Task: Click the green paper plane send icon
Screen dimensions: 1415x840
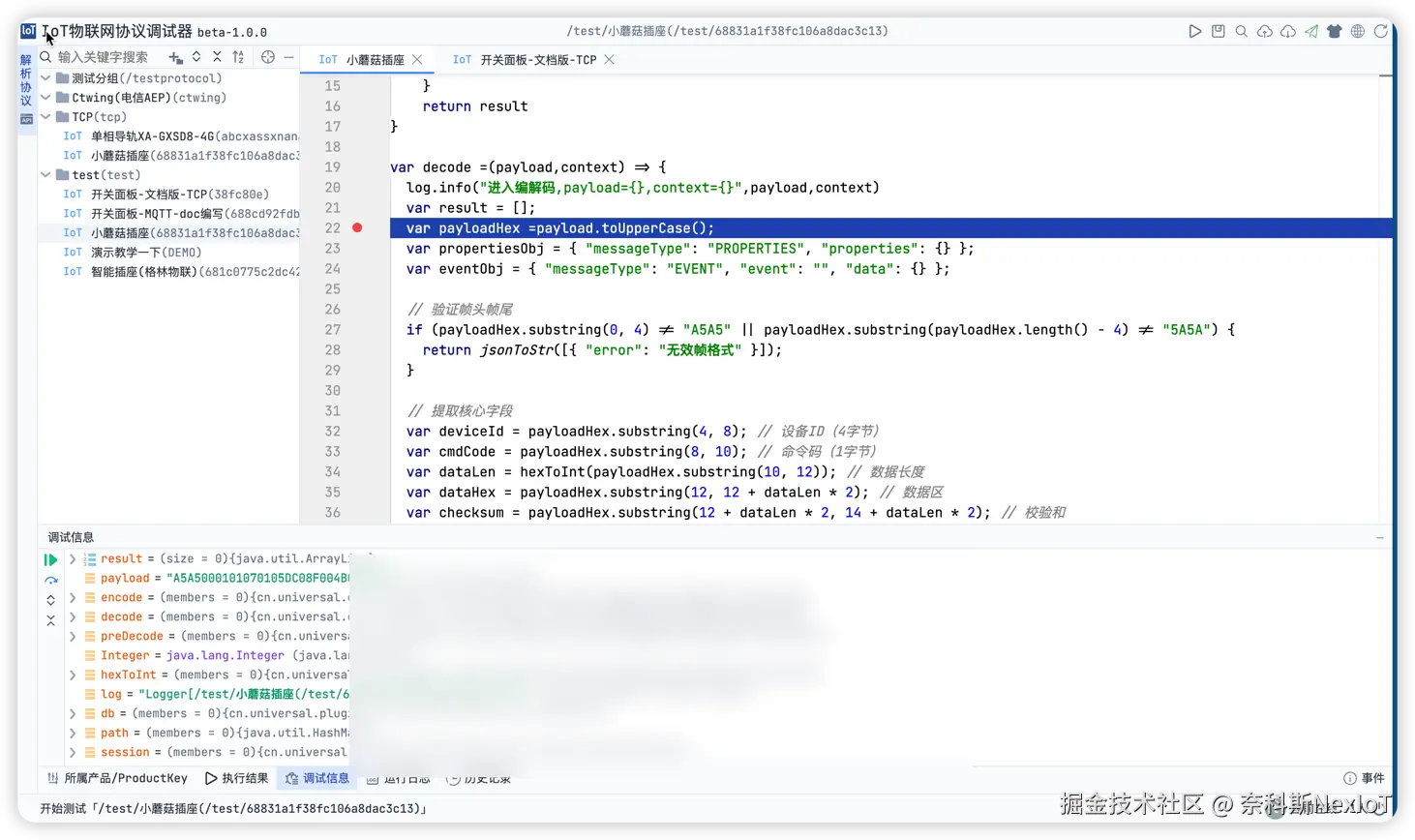Action: pos(1311,31)
